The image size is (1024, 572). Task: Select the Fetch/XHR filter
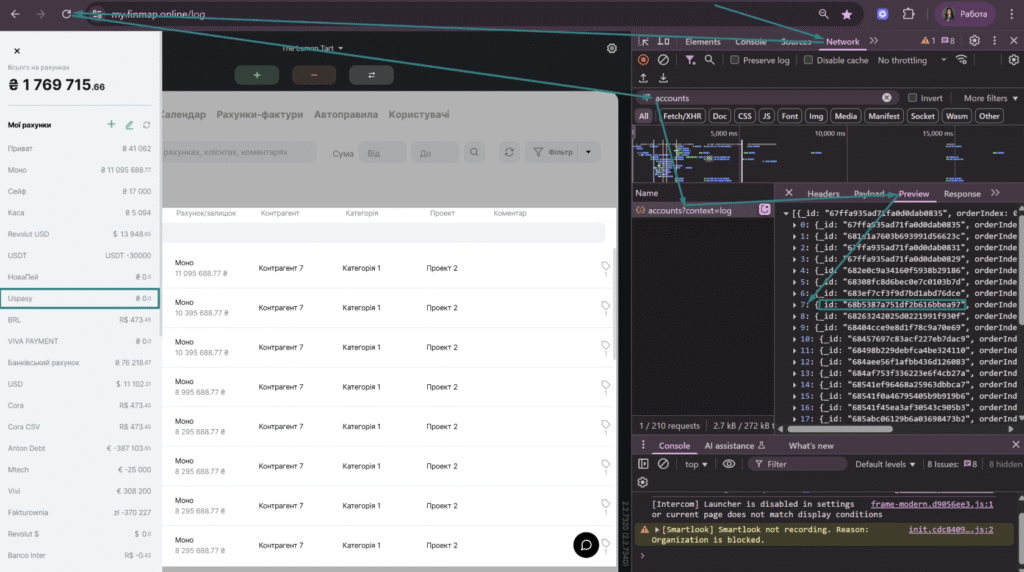click(682, 116)
